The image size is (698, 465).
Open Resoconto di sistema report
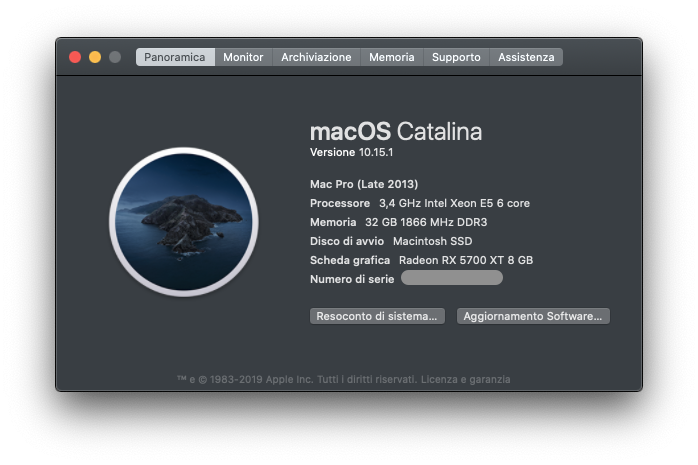click(377, 316)
